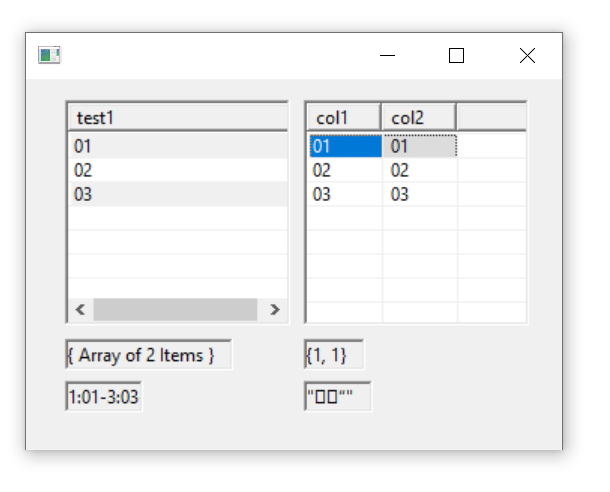Click the col2 column header
Viewport: 610px width, 492px height.
418,117
